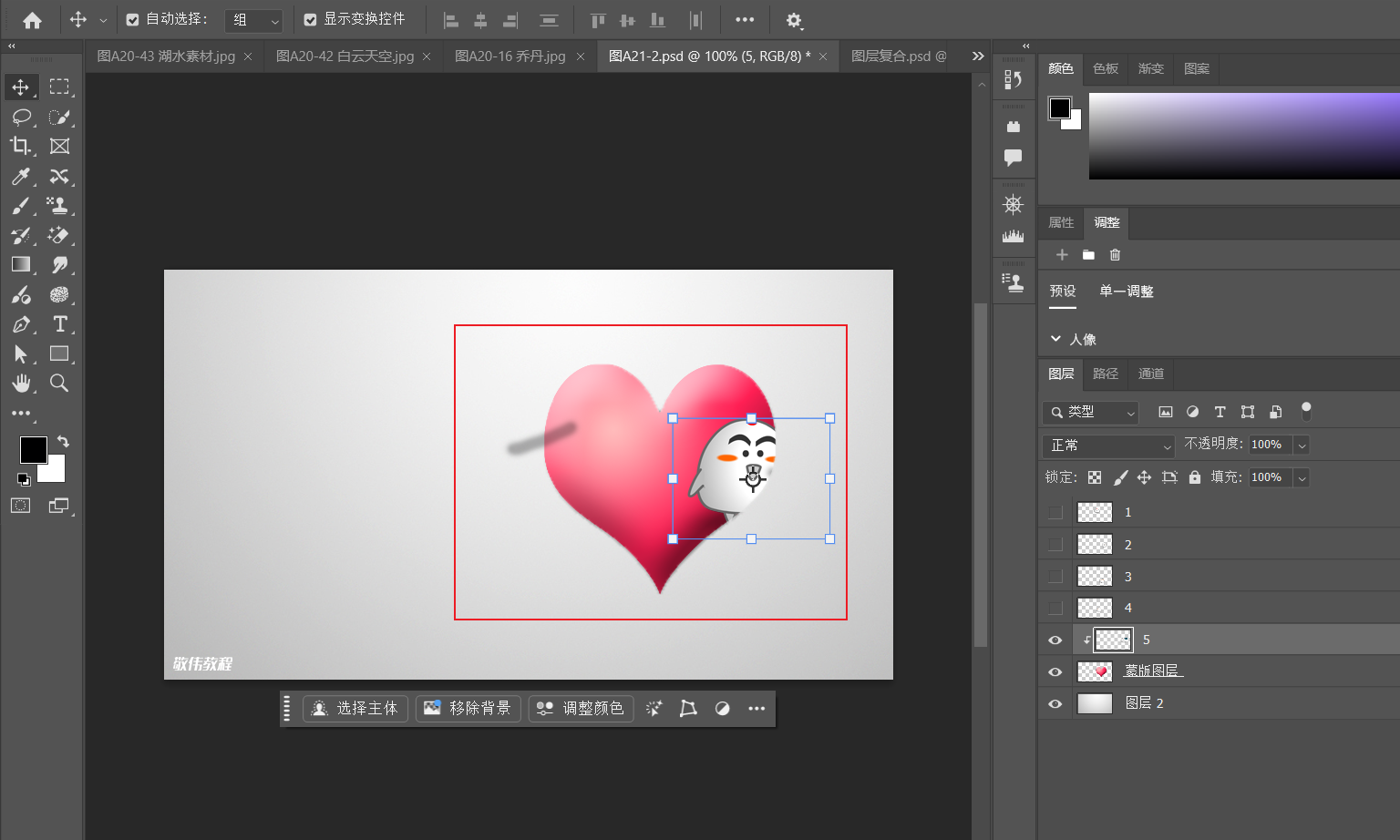The width and height of the screenshot is (1400, 840).
Task: Click align top edges icon
Action: tap(598, 20)
